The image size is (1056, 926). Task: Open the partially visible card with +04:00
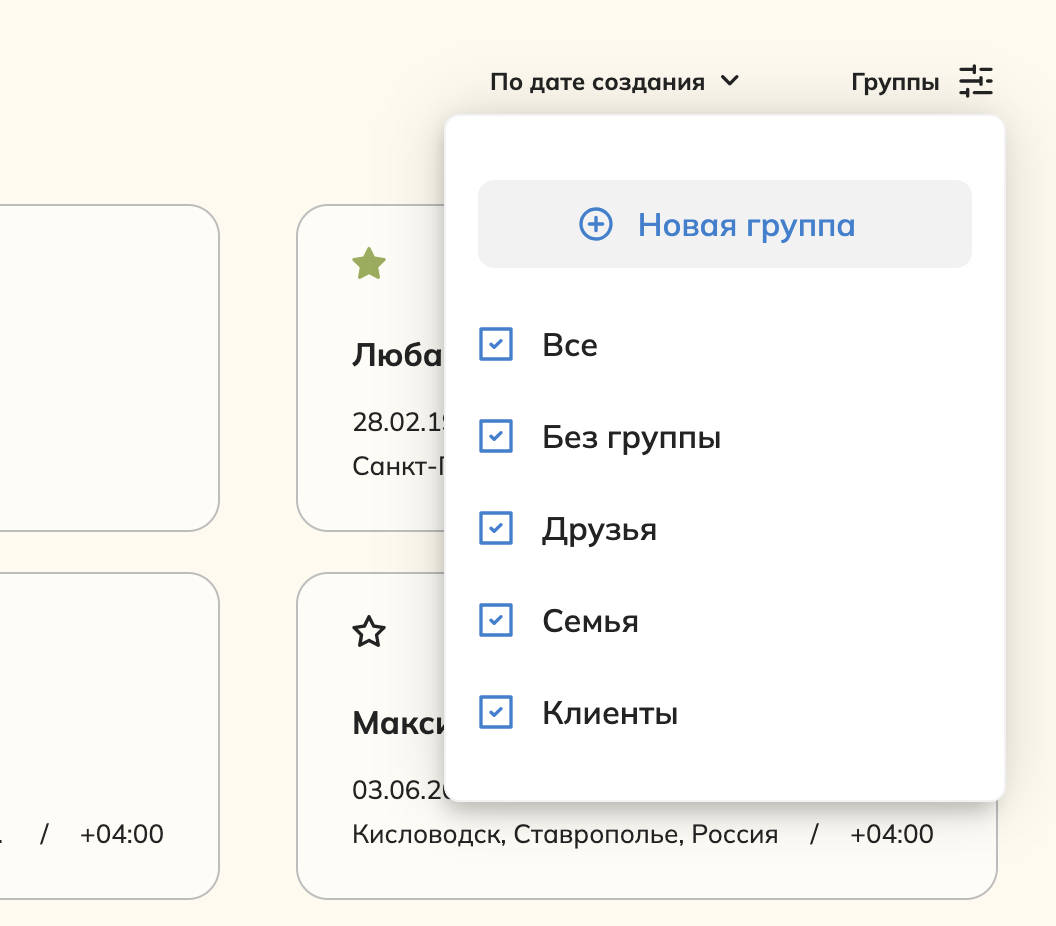click(109, 735)
